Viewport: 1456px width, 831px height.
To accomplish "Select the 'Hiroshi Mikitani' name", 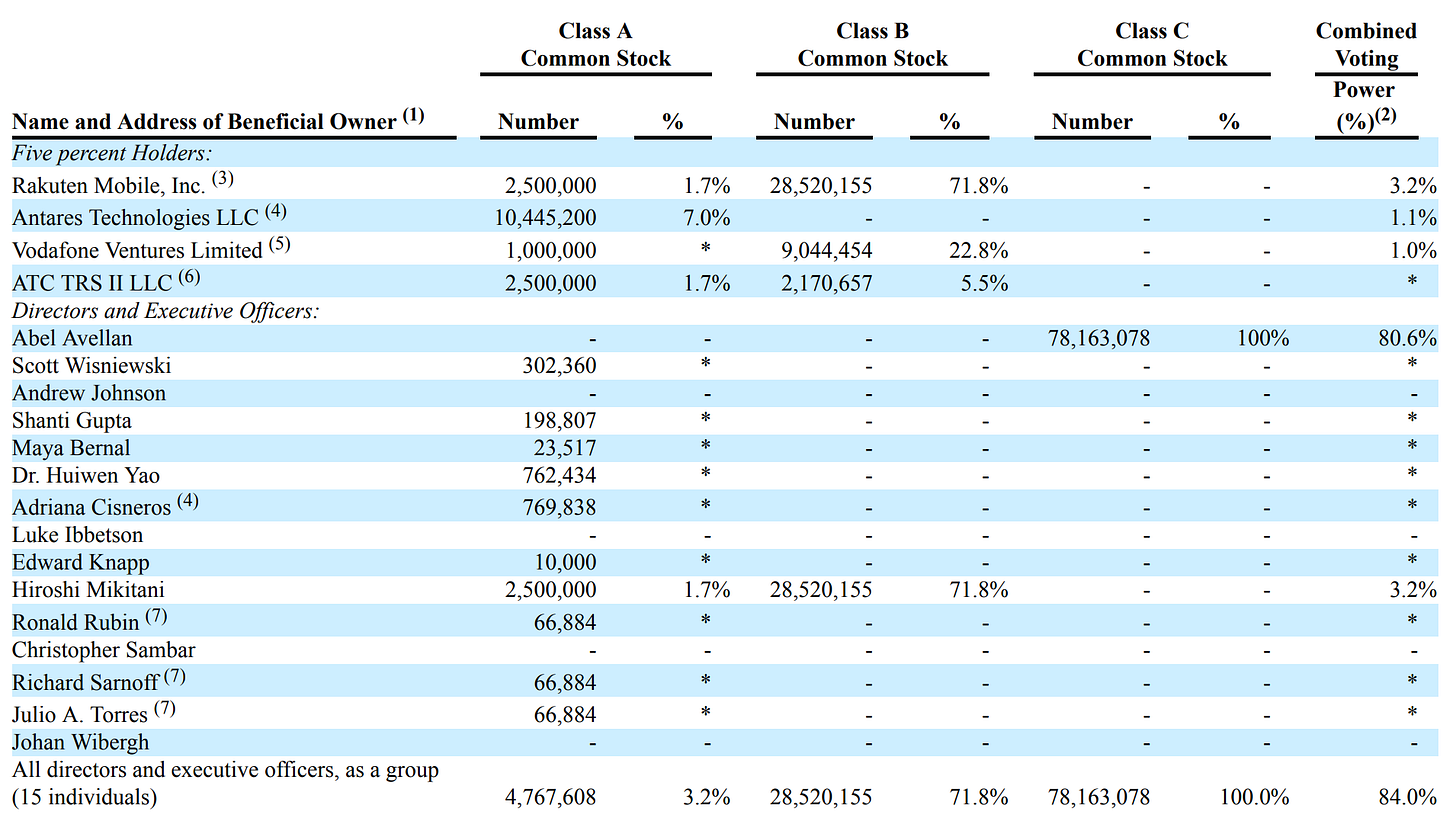I will click(88, 590).
